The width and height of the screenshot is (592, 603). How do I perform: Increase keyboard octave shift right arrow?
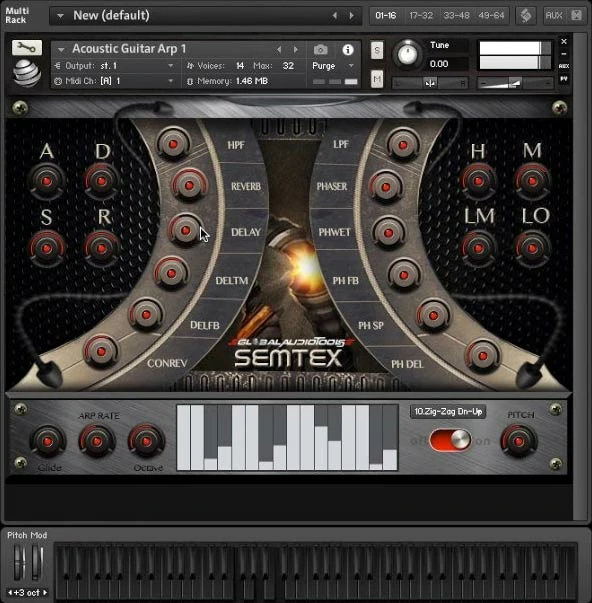(x=45, y=593)
